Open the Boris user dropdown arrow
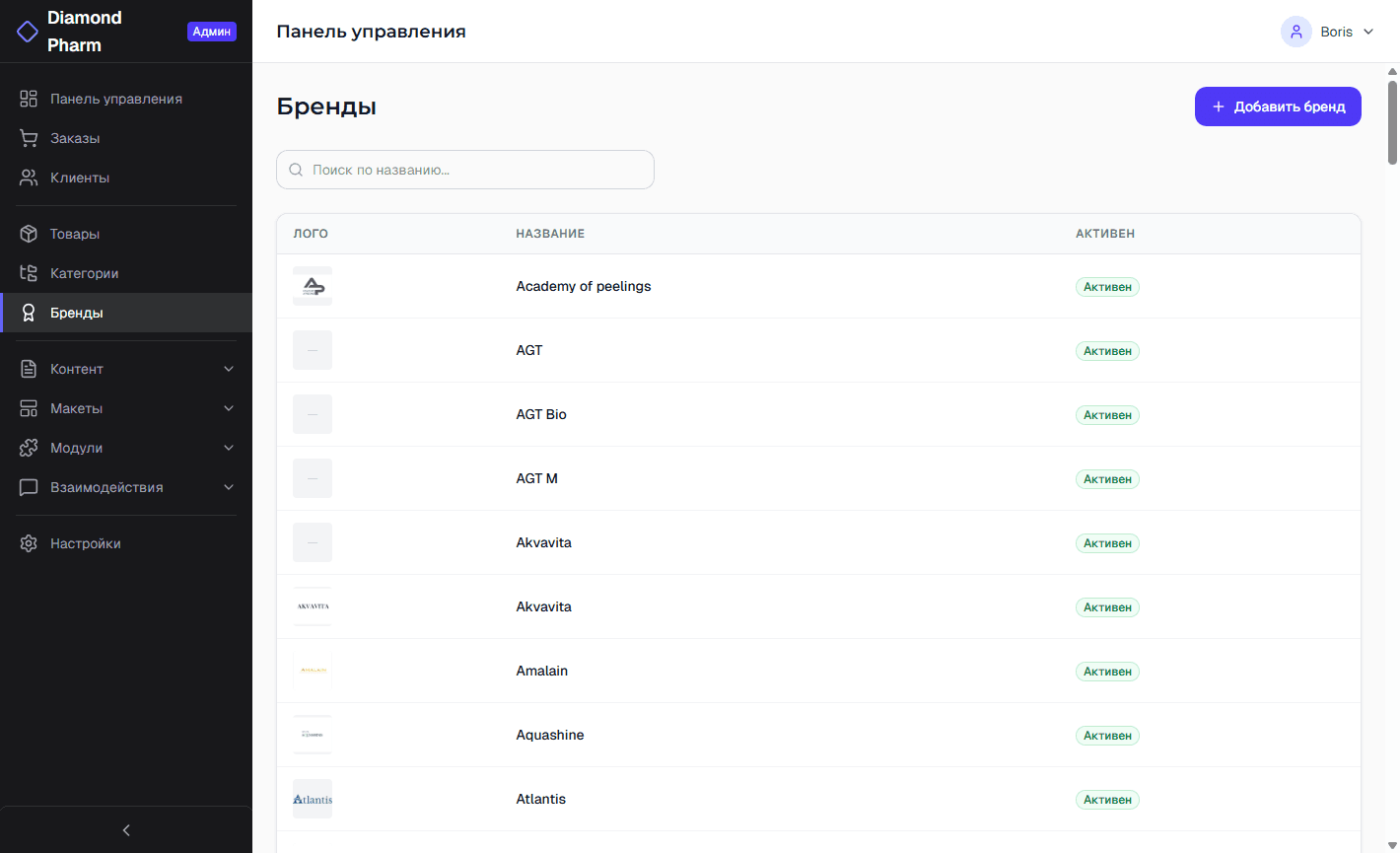 pyautogui.click(x=1368, y=32)
